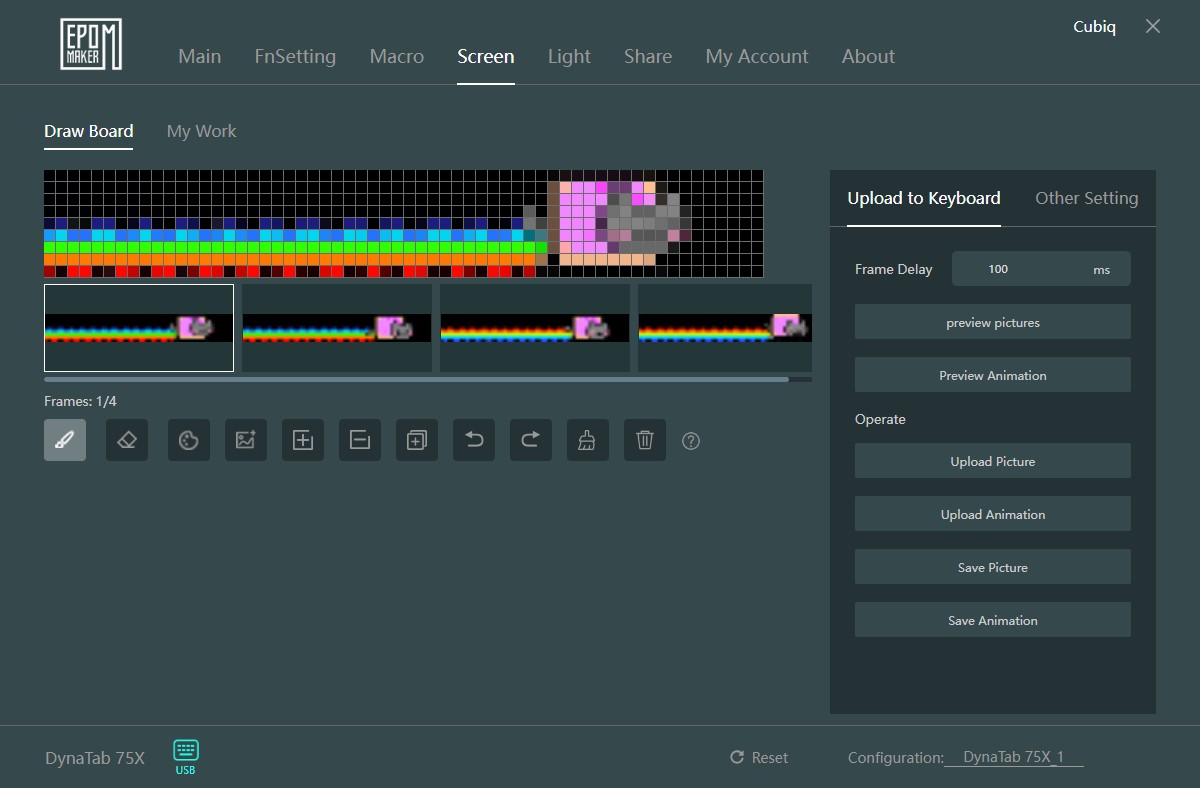Go to the Light tab
The image size is (1200, 788).
point(569,57)
